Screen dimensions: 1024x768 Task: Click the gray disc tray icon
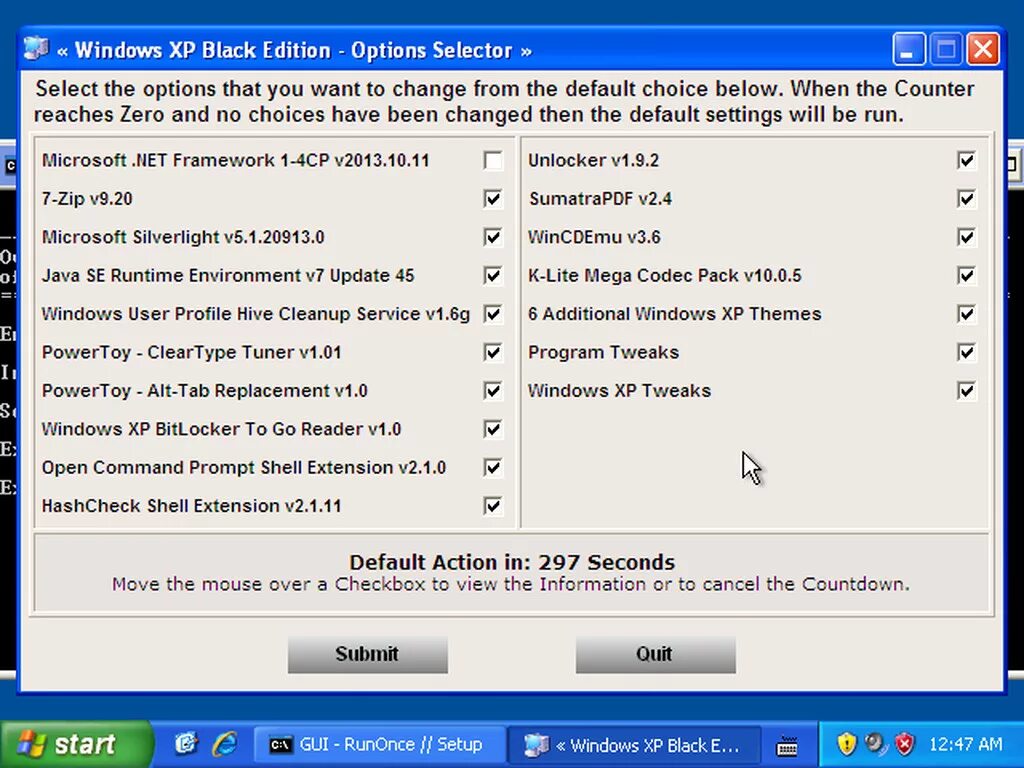coord(875,743)
